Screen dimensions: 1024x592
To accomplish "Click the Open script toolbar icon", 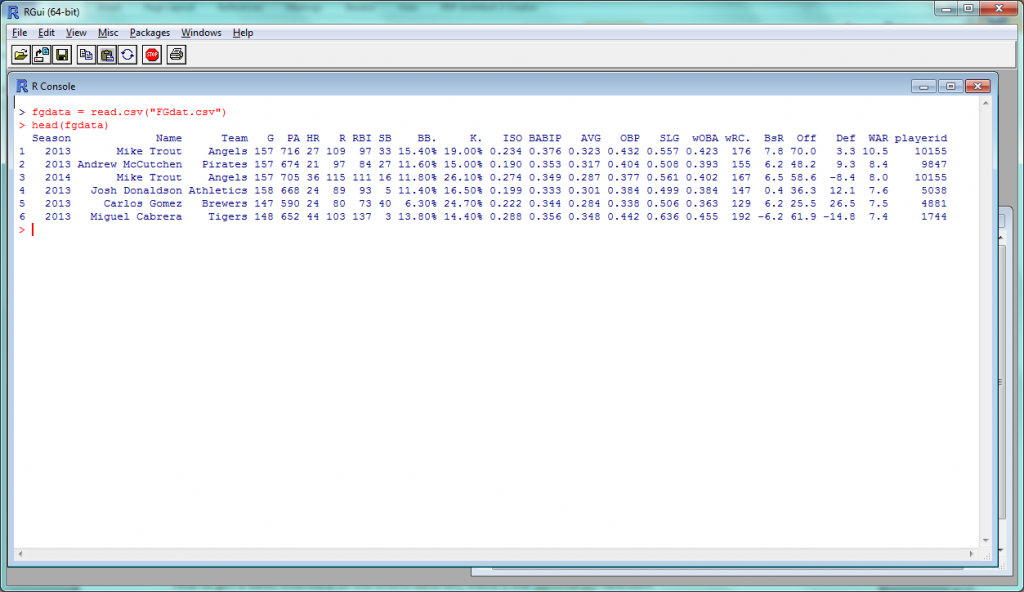I will tap(21, 54).
